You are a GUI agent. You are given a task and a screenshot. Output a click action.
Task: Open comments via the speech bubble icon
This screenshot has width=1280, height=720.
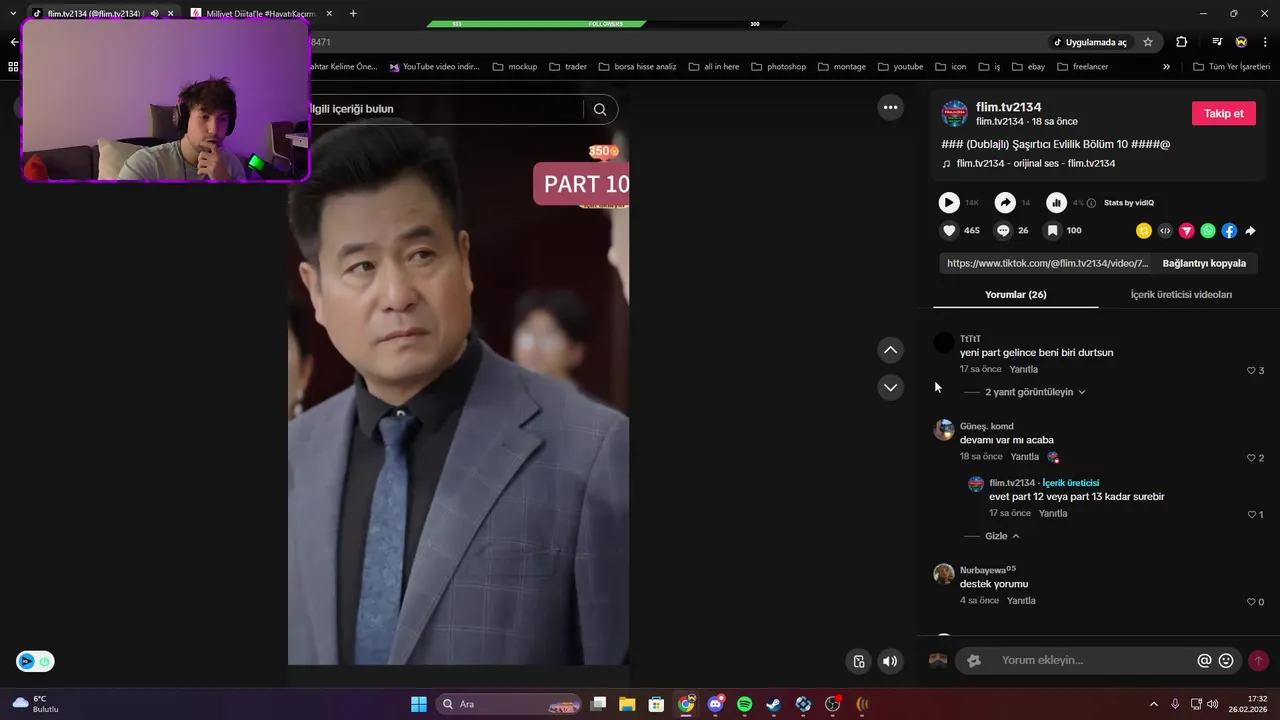1003,230
